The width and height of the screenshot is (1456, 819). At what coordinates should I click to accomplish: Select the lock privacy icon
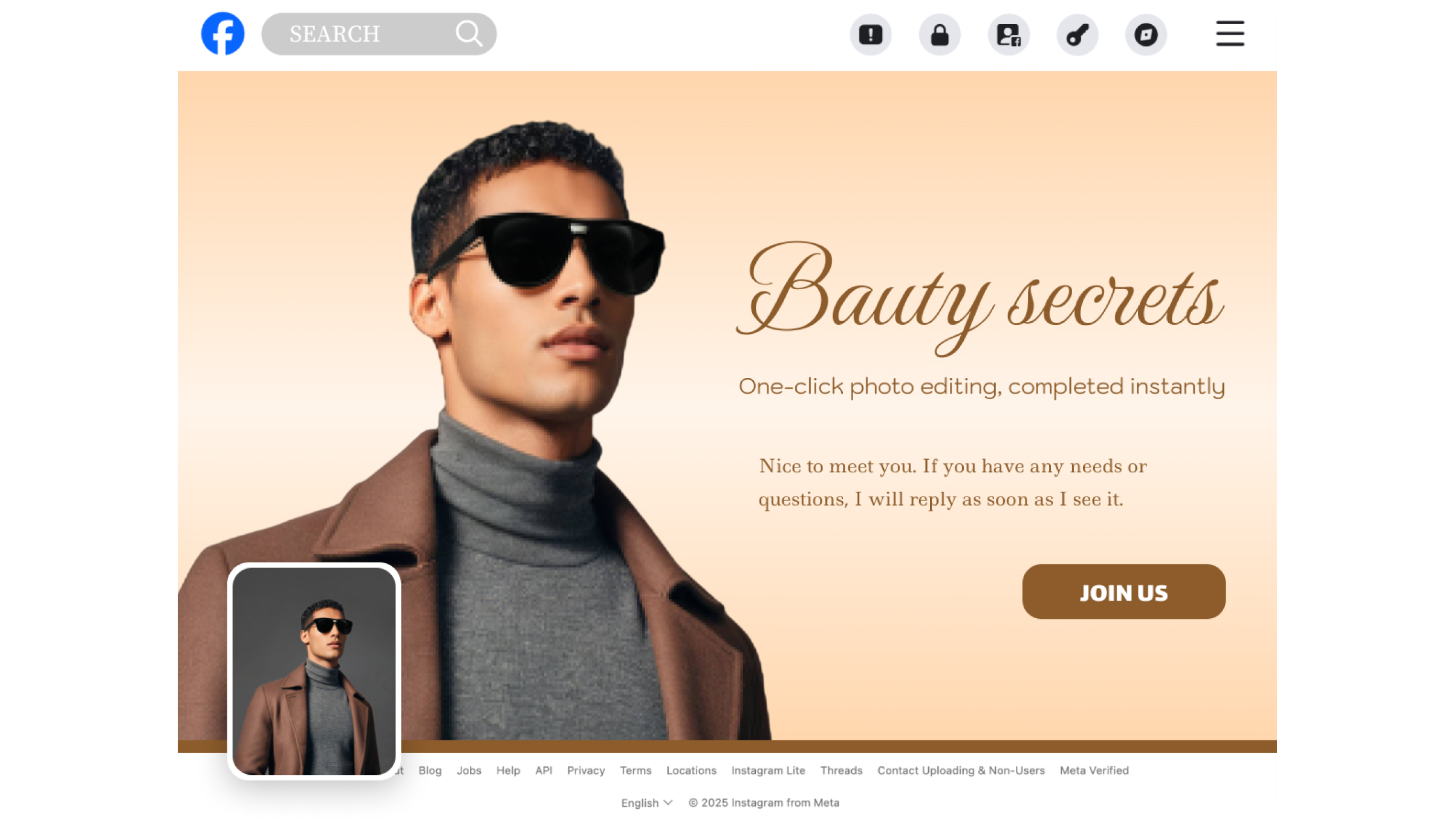pos(940,35)
